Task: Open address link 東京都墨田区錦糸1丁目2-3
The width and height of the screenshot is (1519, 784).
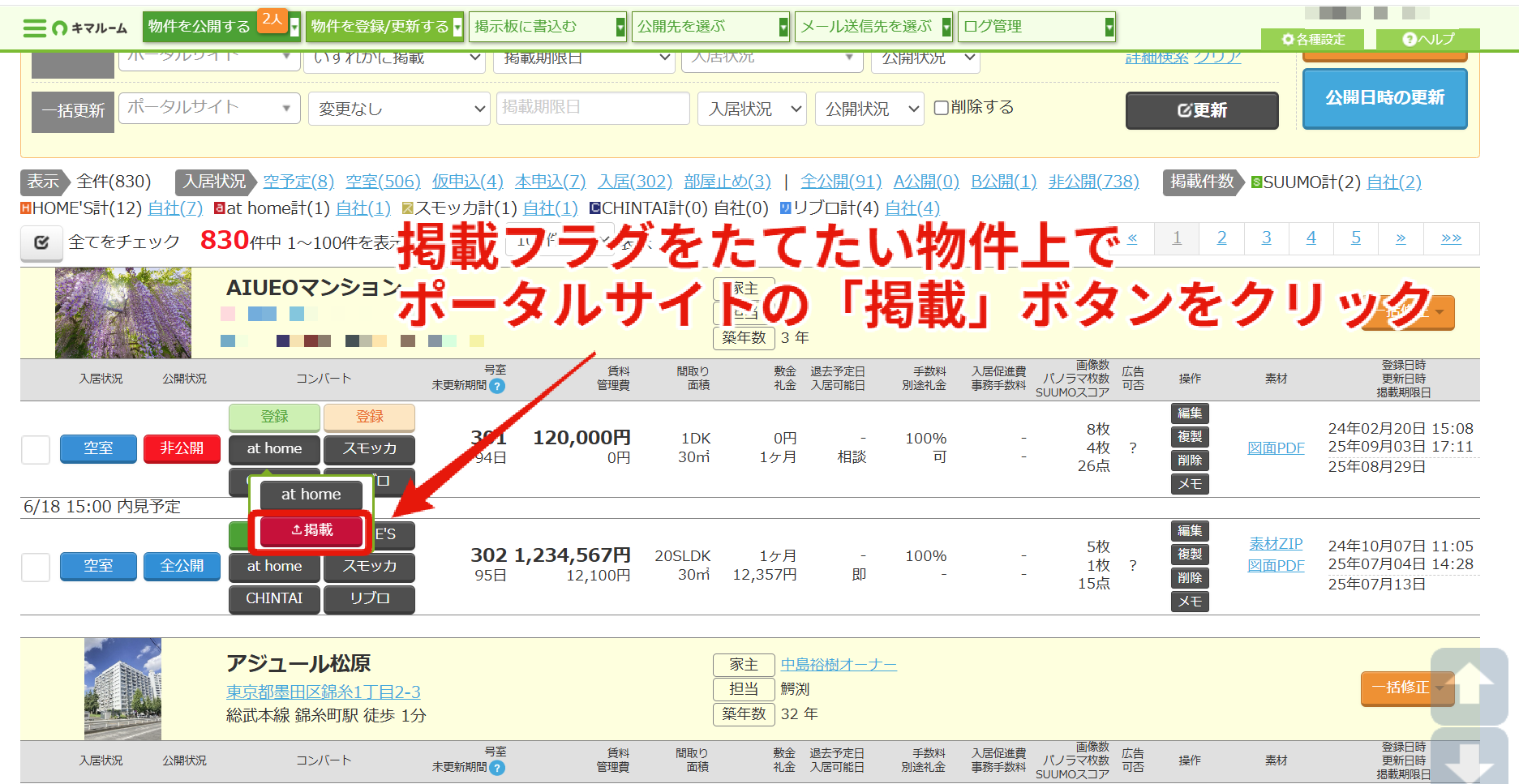Action: [x=323, y=692]
